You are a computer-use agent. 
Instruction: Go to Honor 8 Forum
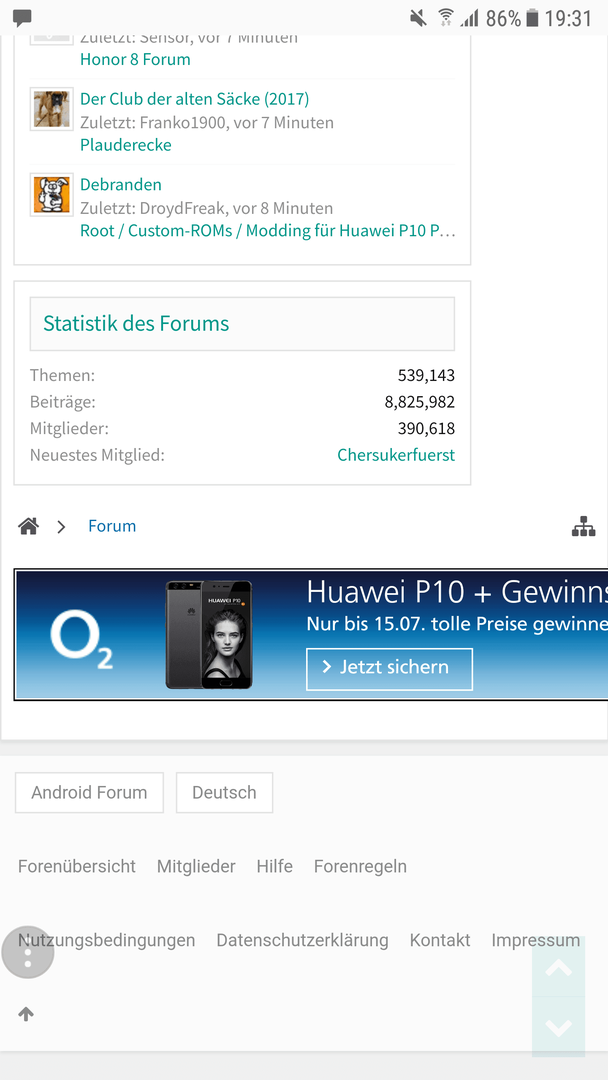point(135,59)
